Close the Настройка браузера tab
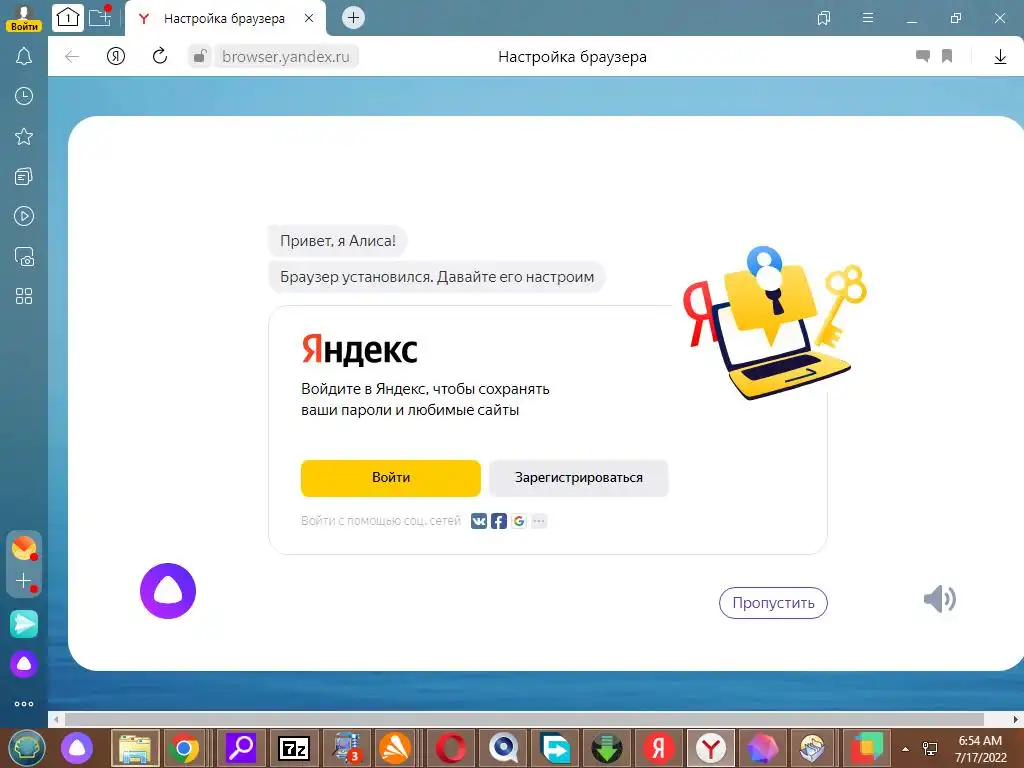 tap(309, 18)
